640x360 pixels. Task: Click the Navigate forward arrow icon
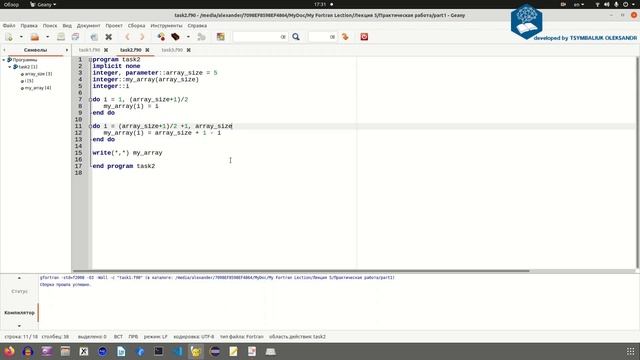click(142, 37)
